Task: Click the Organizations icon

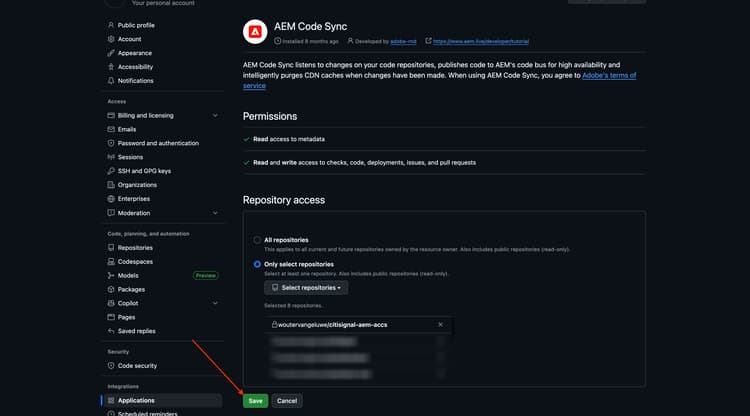Action: click(x=111, y=185)
